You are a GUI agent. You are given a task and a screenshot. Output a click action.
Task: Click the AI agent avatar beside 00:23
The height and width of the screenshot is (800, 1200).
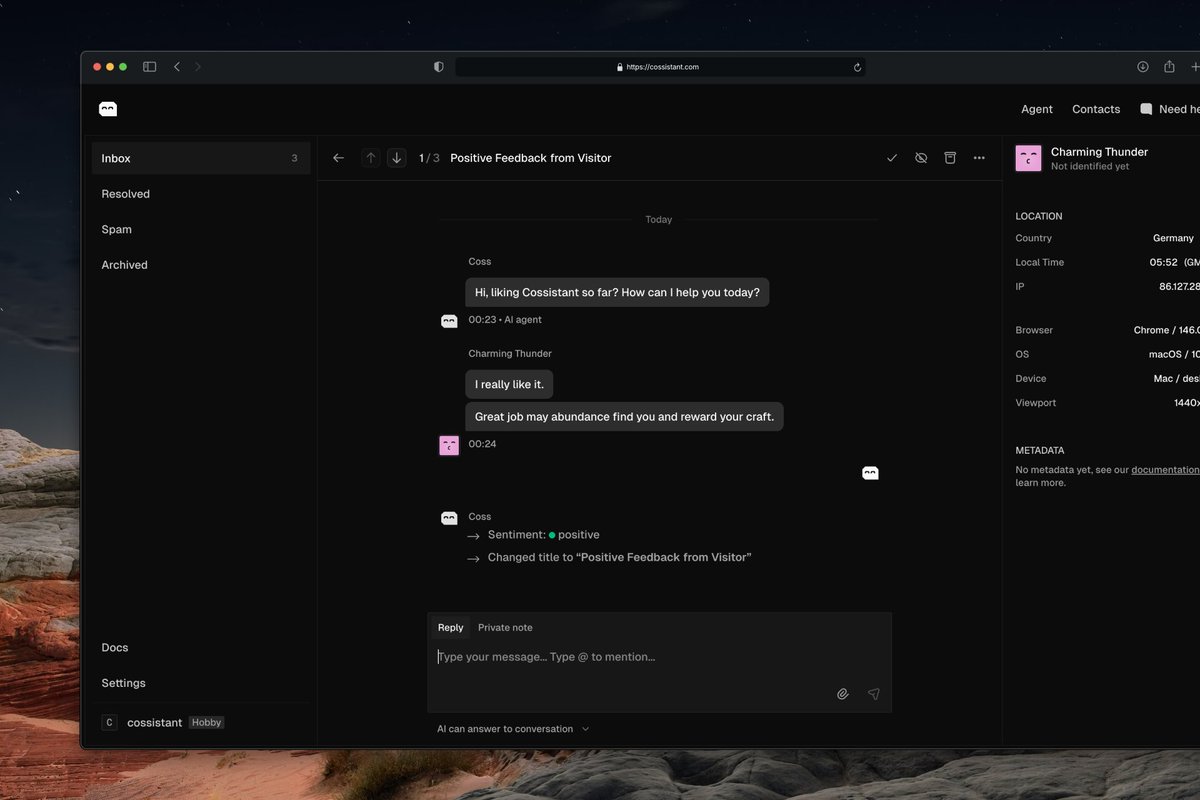click(449, 321)
